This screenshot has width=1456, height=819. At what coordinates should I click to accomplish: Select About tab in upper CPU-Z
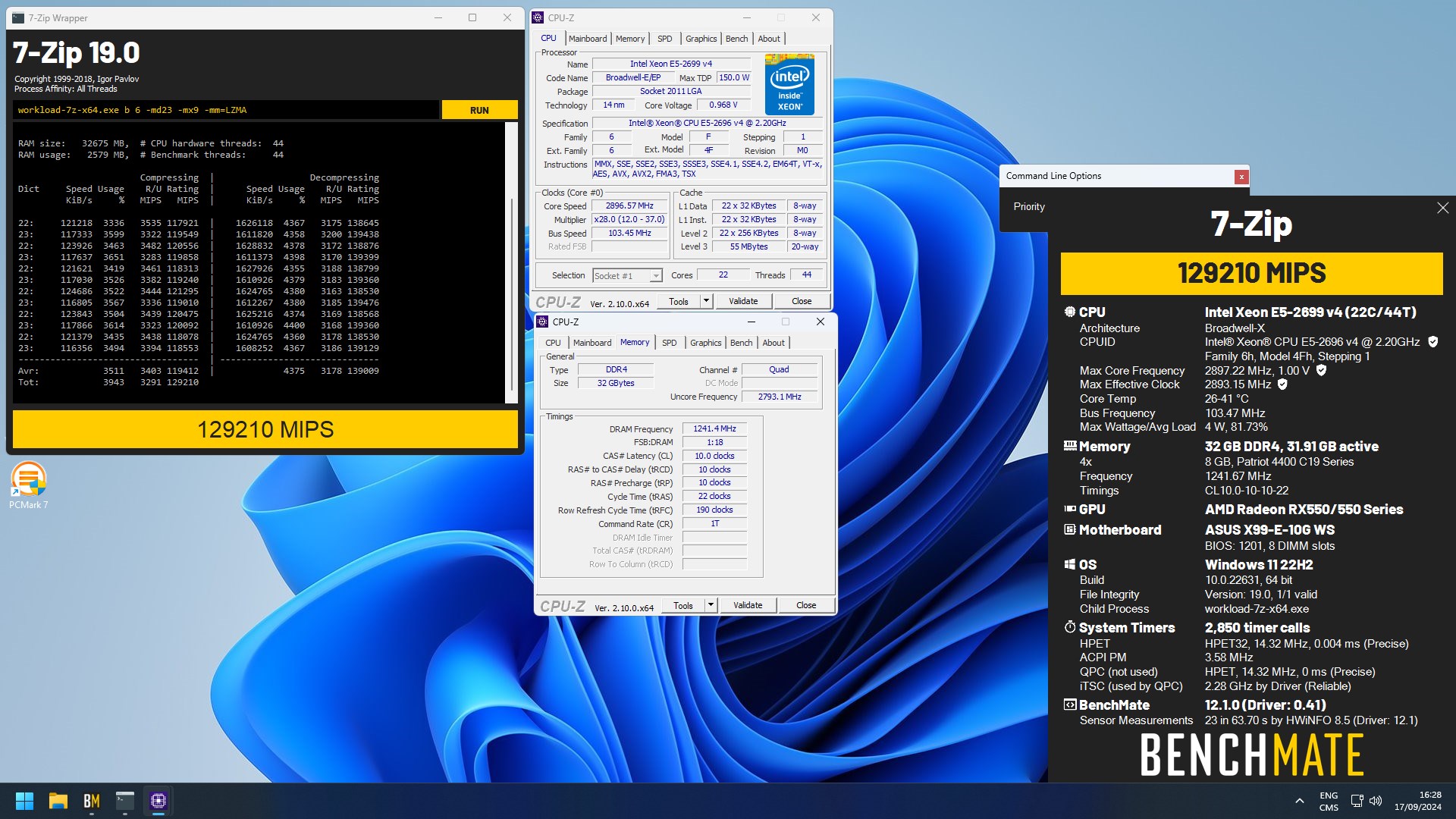point(769,39)
